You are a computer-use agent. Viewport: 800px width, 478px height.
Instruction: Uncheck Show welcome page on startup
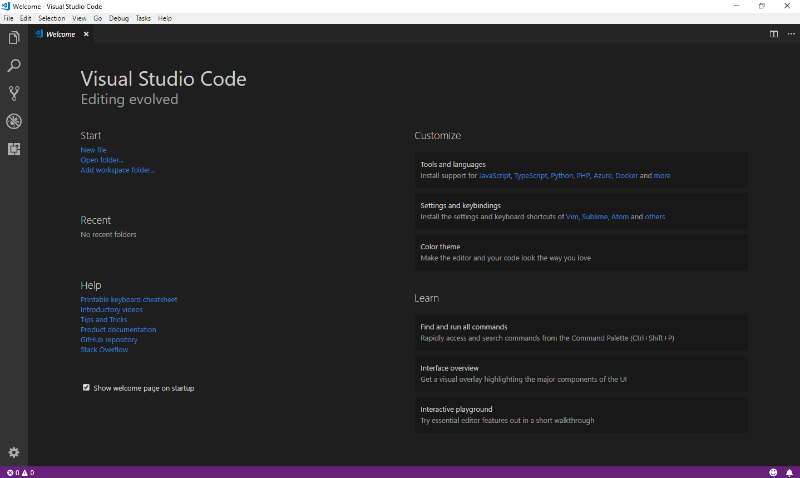pyautogui.click(x=86, y=388)
